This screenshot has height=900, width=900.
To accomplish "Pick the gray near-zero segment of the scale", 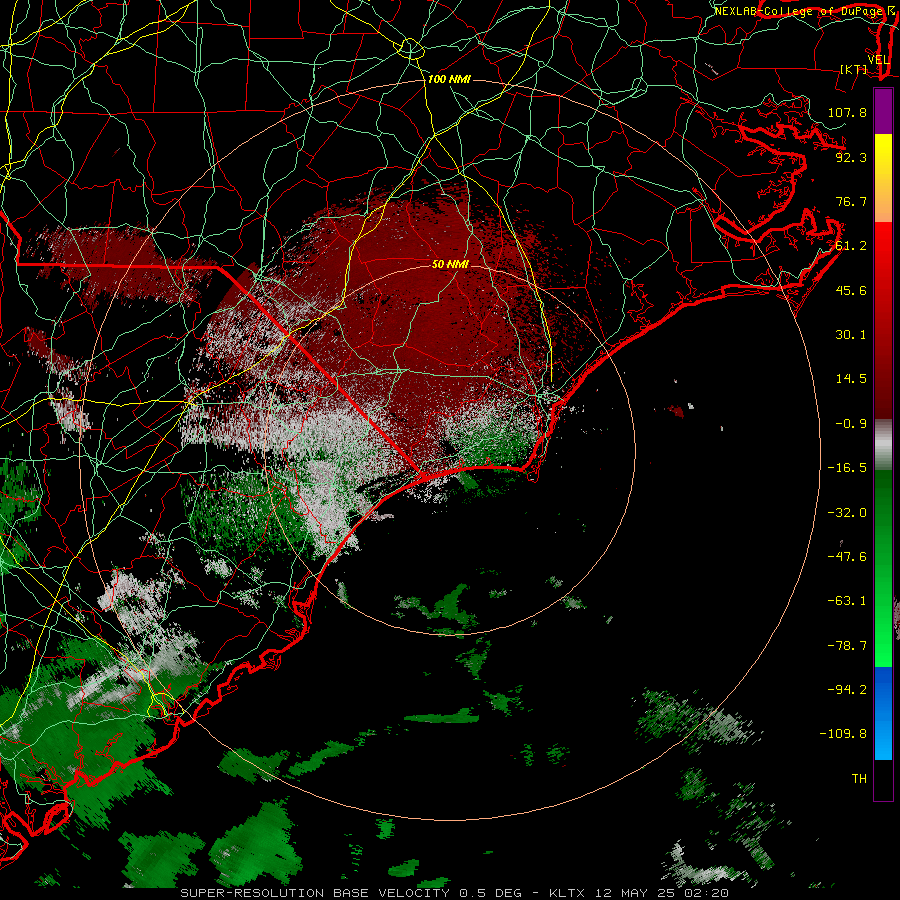I will pos(883,445).
